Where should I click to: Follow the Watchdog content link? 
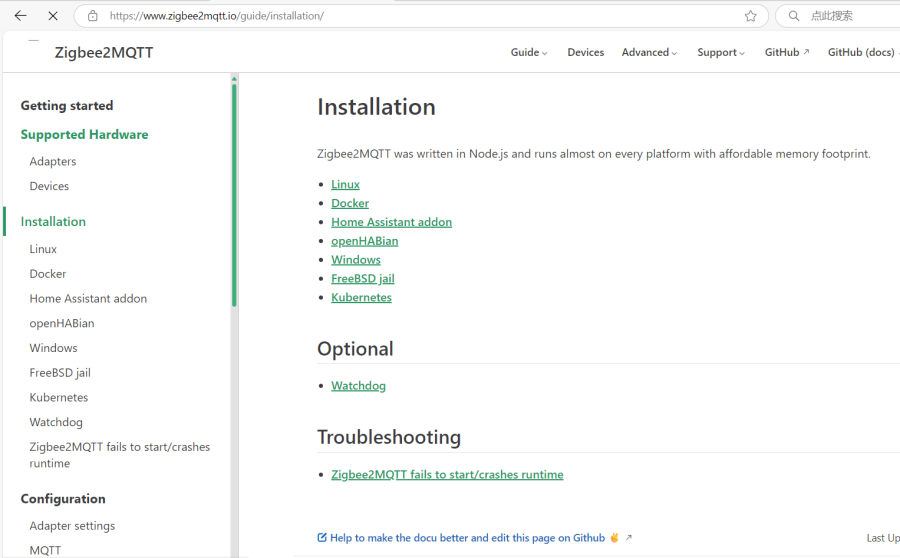coord(358,386)
